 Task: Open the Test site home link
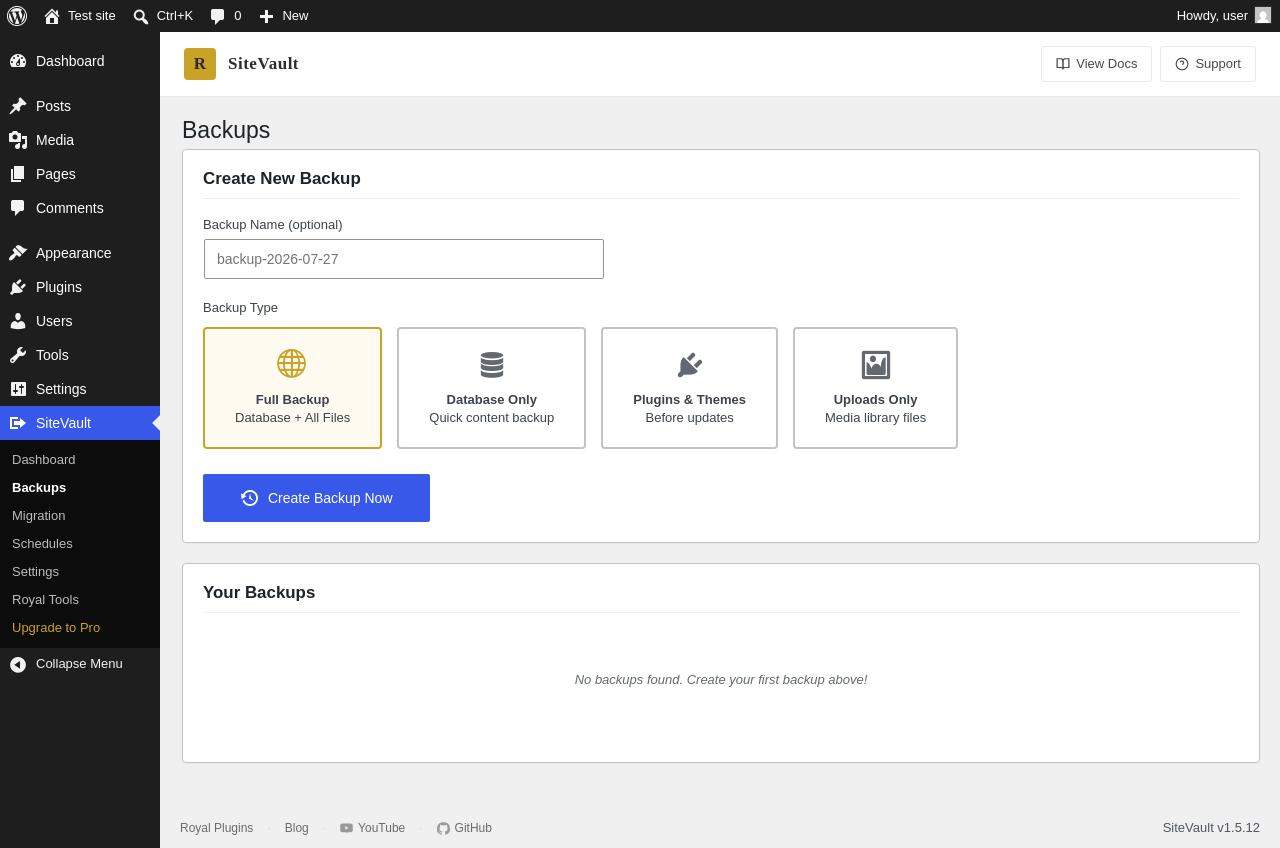[x=80, y=16]
